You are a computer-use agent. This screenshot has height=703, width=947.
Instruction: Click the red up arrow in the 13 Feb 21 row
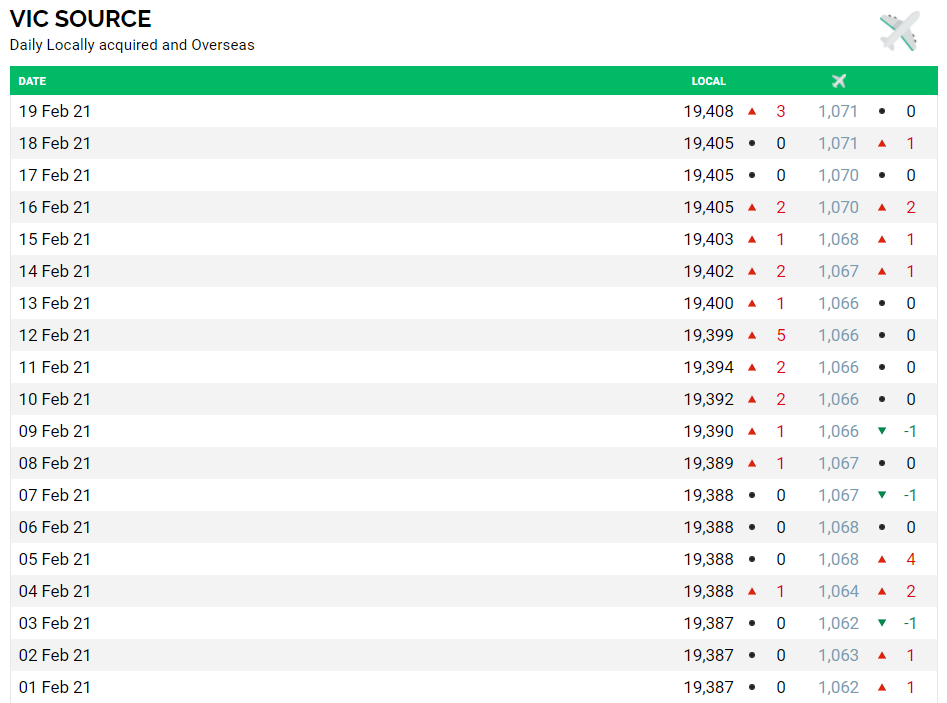pos(752,304)
